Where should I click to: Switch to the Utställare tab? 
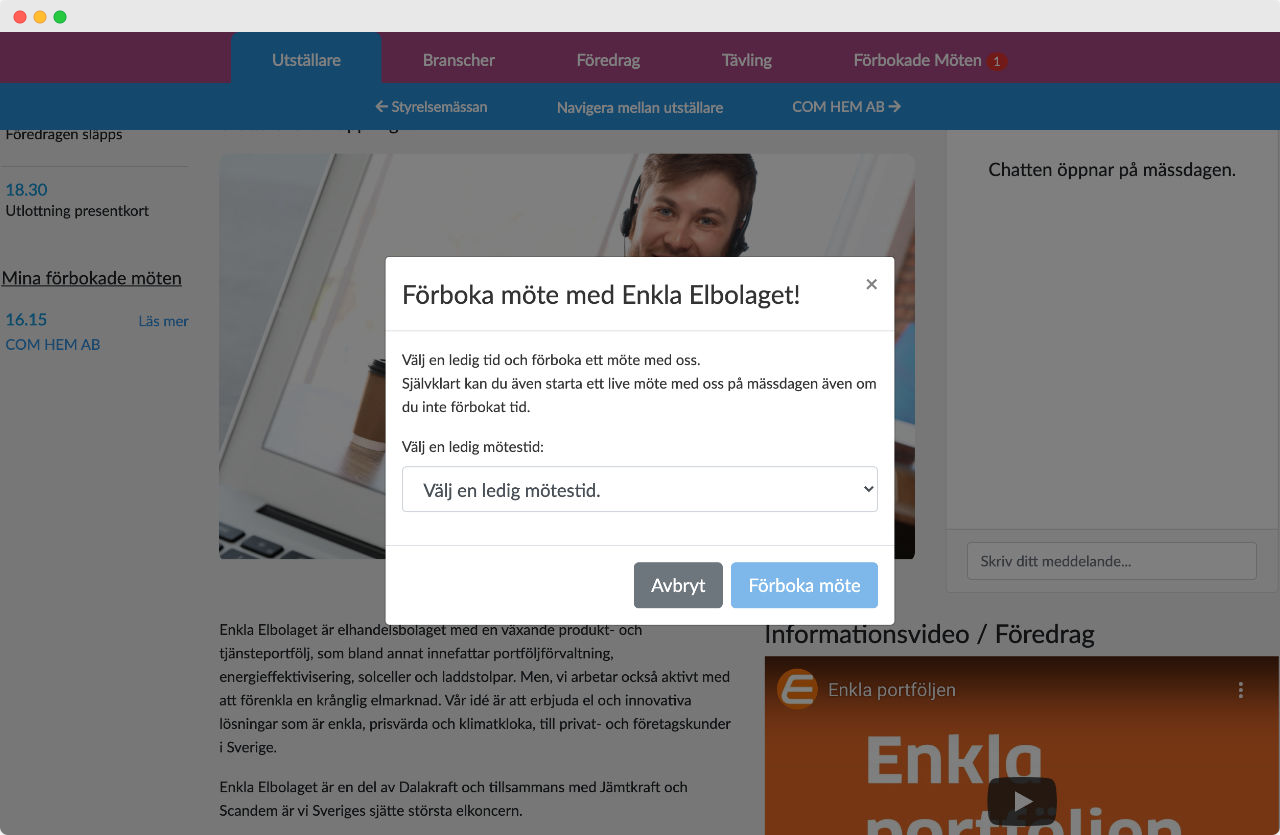coord(306,60)
